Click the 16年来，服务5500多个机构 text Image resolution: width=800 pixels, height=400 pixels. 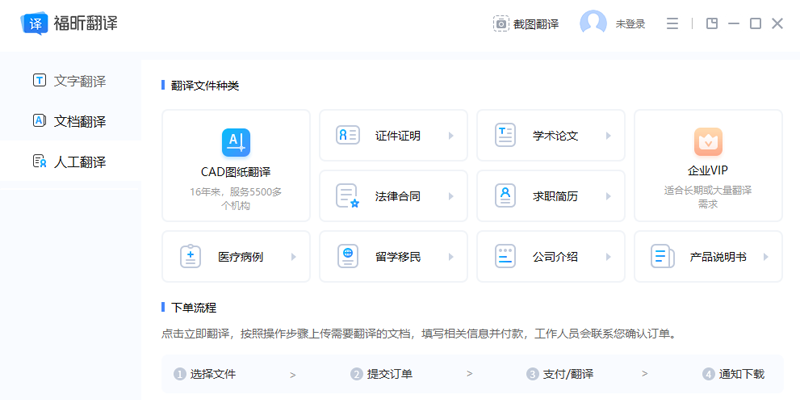coord(236,199)
